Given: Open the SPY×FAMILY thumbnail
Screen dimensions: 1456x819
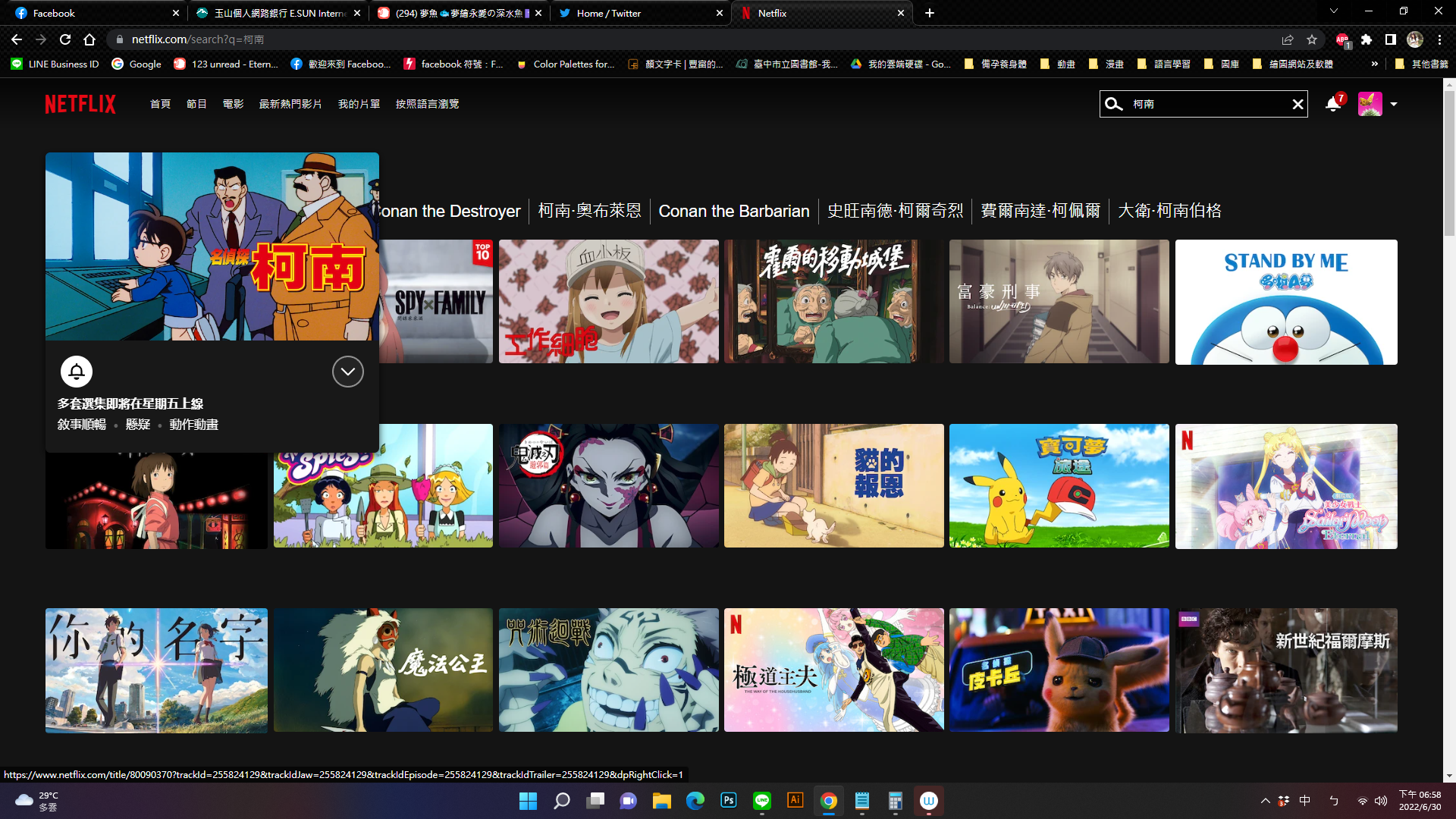Looking at the screenshot, I should pos(436,302).
